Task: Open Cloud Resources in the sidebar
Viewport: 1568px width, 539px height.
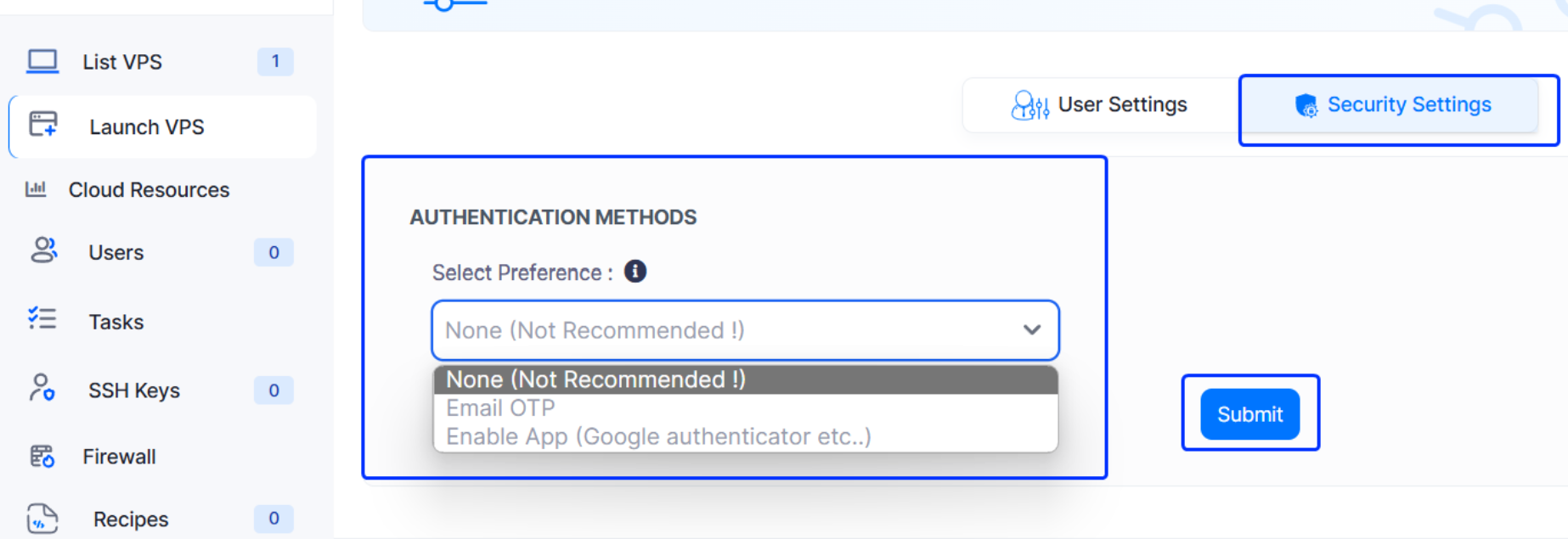Action: pos(149,190)
